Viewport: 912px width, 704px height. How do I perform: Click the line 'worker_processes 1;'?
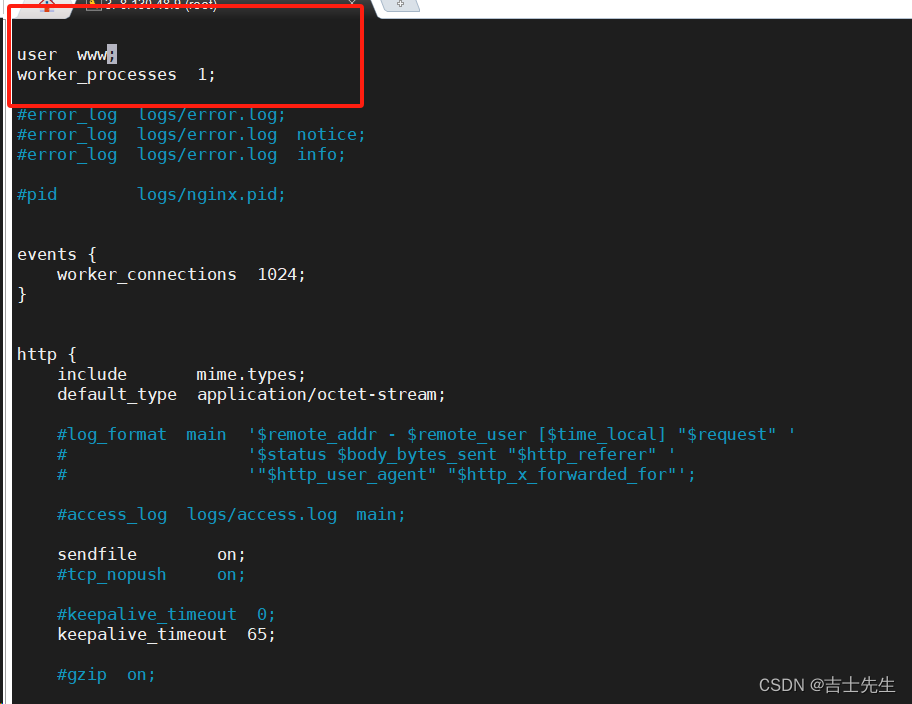(116, 75)
